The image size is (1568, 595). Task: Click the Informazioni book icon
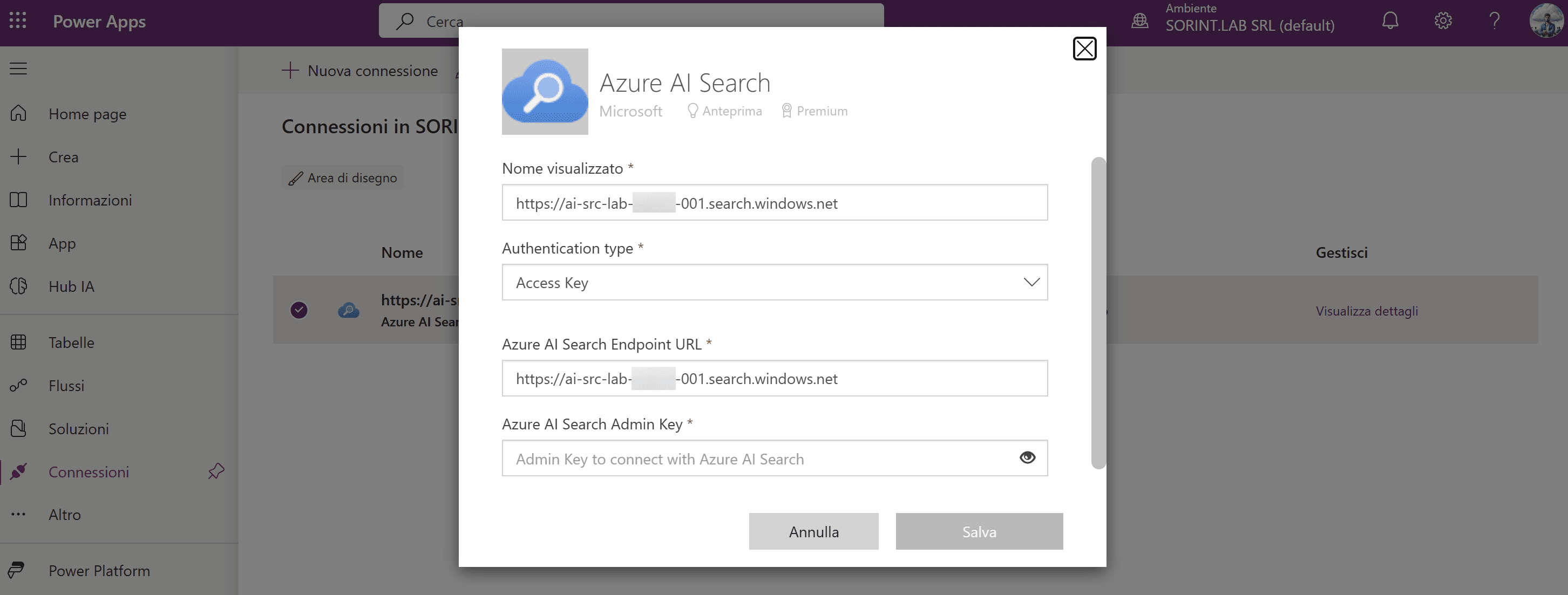click(x=18, y=200)
